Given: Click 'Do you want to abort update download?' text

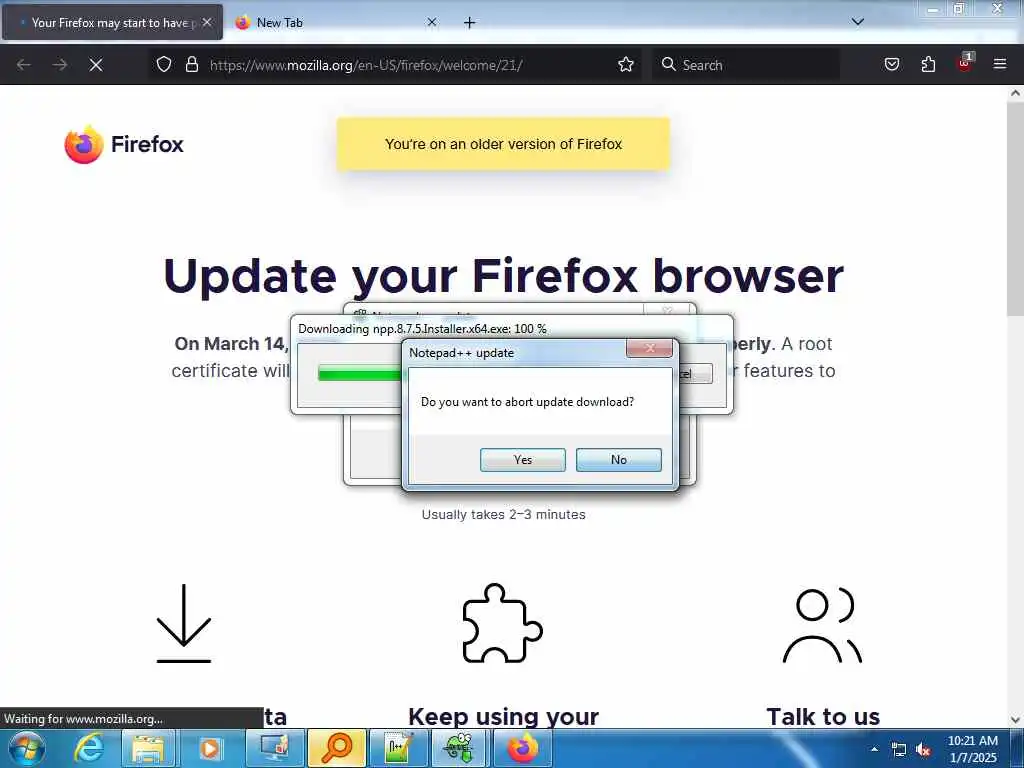Looking at the screenshot, I should point(527,402).
